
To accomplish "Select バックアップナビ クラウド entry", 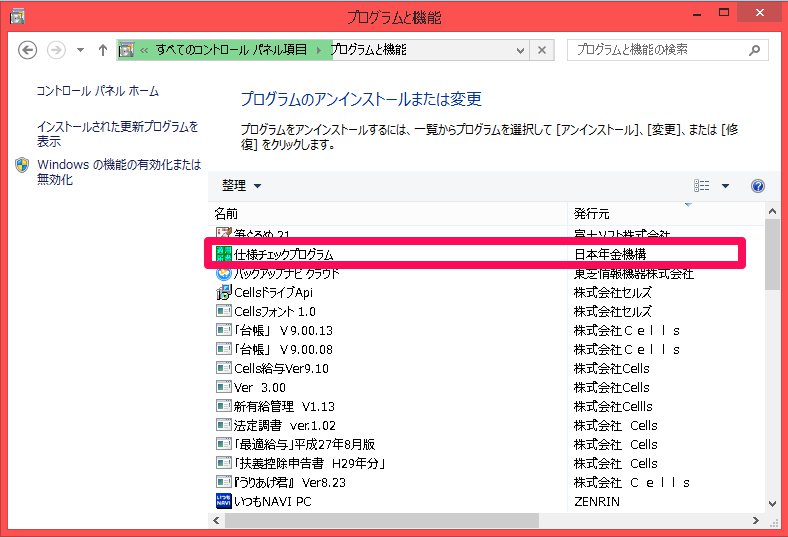I will [286, 273].
